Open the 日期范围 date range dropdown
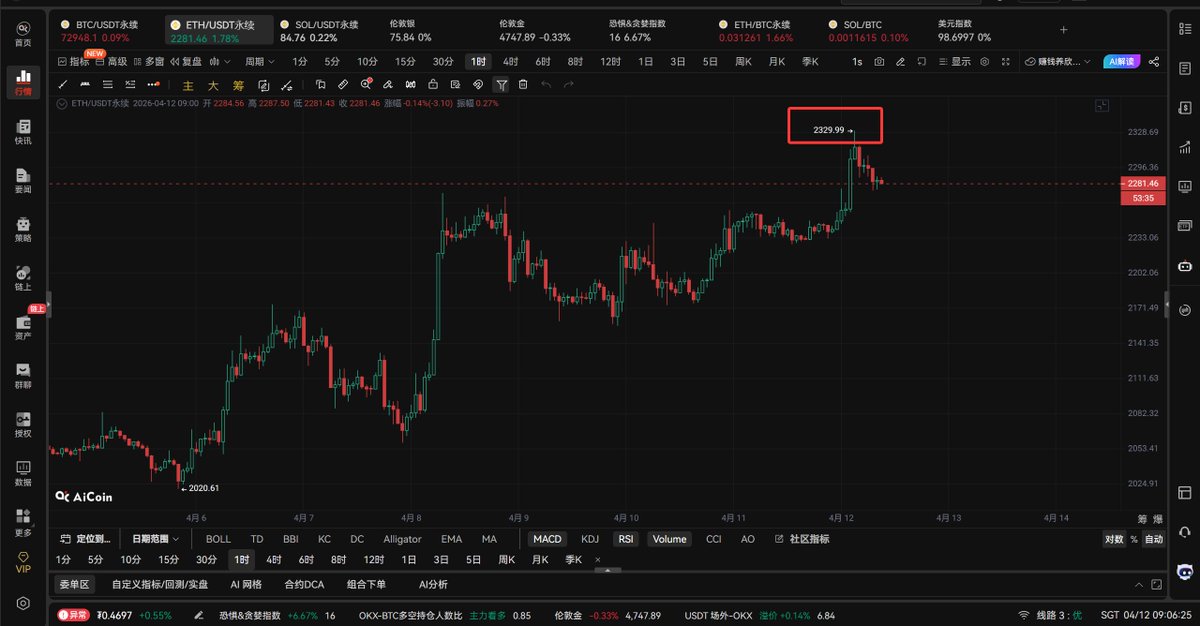 158,539
